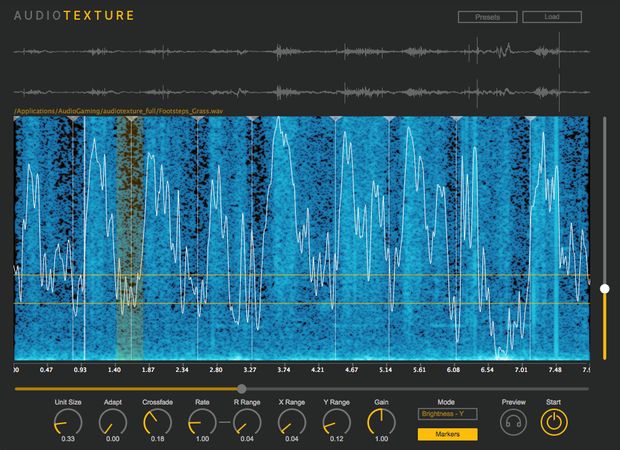
Task: Click the vertical slider handle right of spectrogram
Action: 604,289
